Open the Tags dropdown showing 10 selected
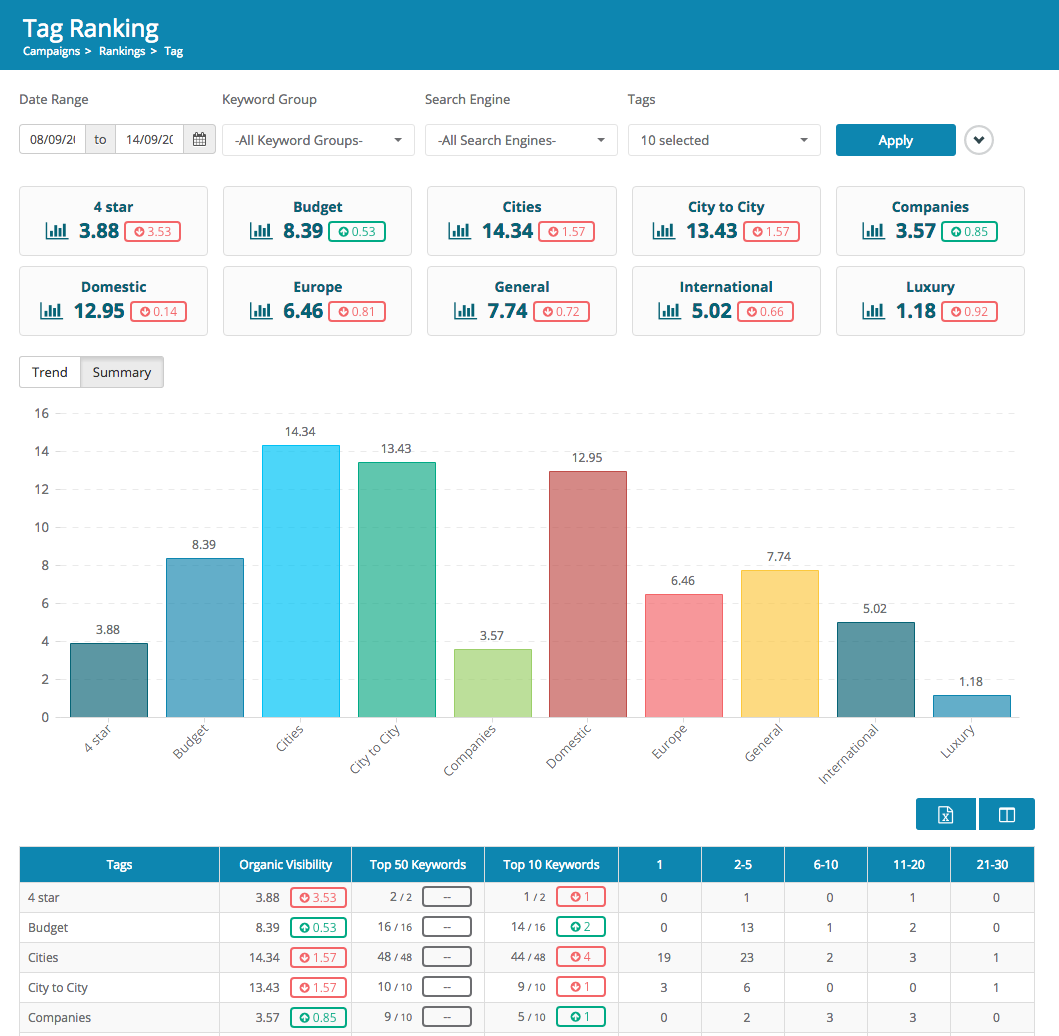 (x=724, y=140)
